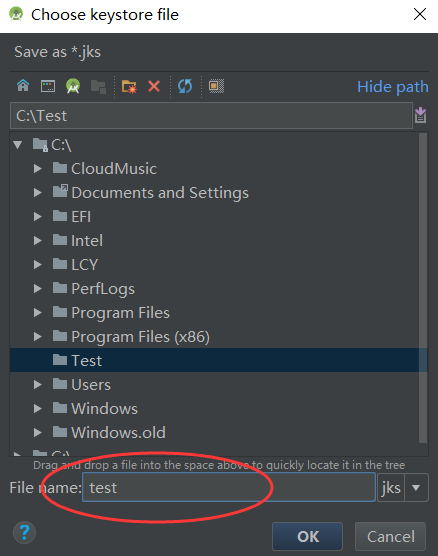Click the Hide path link

pos(393,87)
